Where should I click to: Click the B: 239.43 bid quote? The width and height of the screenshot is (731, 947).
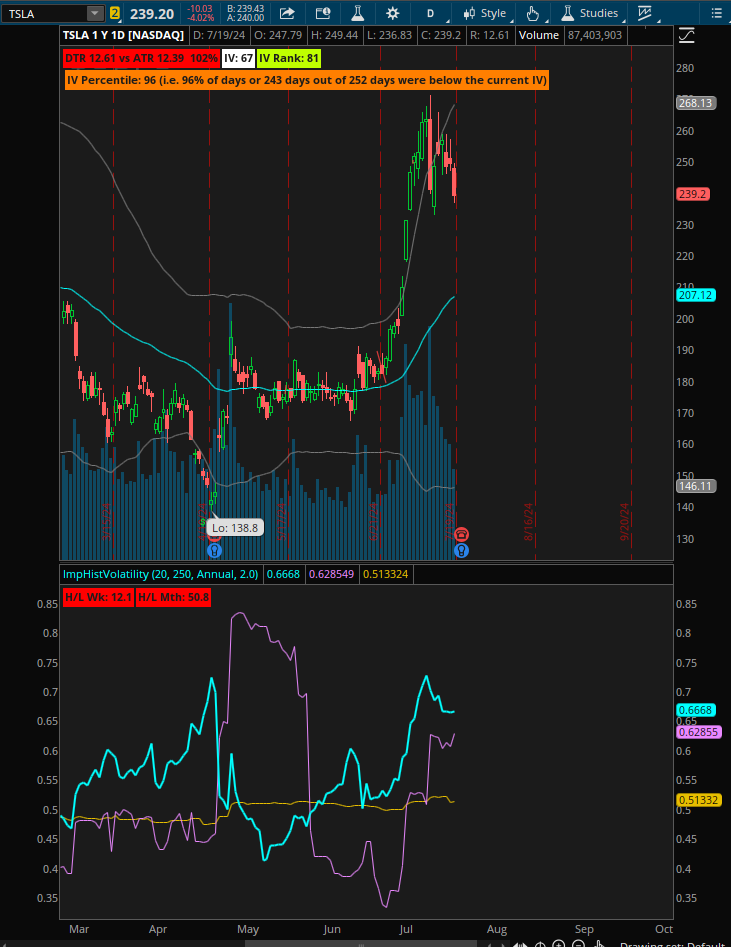click(245, 9)
